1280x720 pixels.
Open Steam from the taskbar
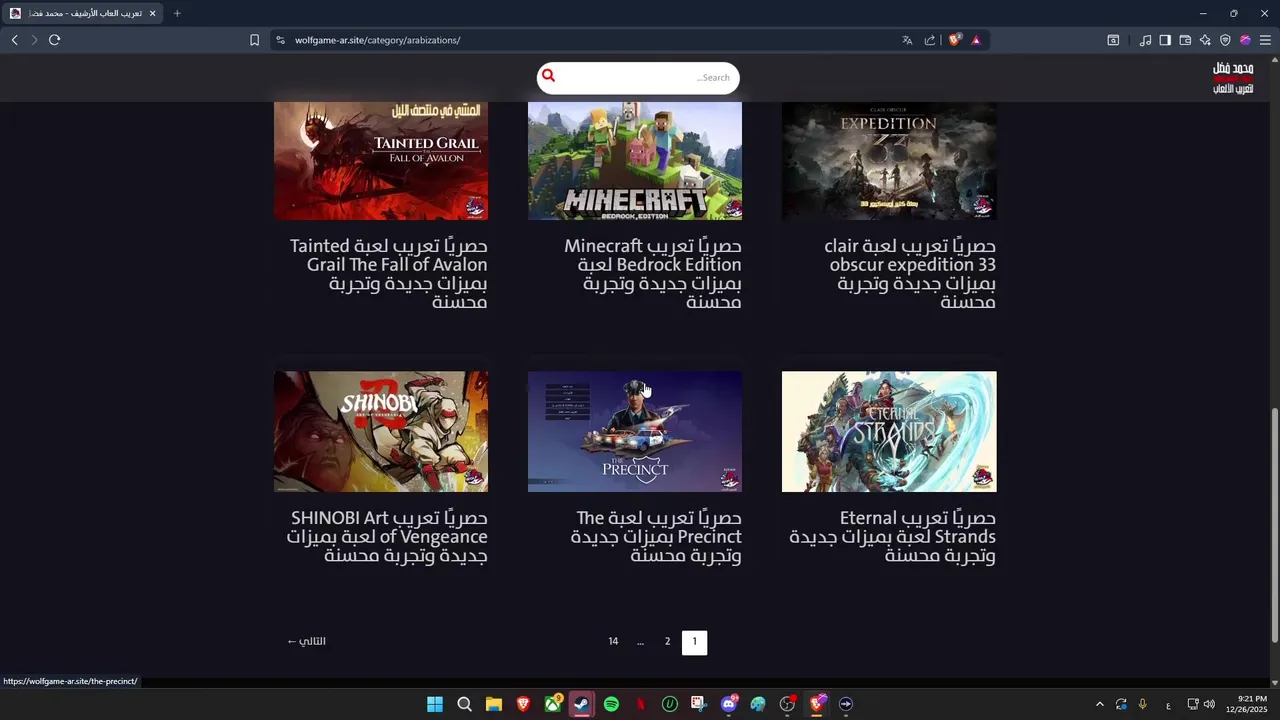tap(581, 704)
